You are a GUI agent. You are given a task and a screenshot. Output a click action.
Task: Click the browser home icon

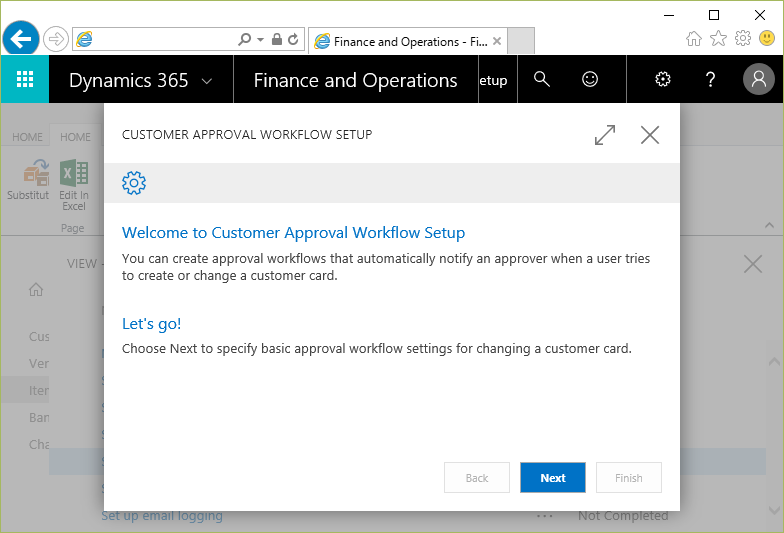click(x=694, y=38)
